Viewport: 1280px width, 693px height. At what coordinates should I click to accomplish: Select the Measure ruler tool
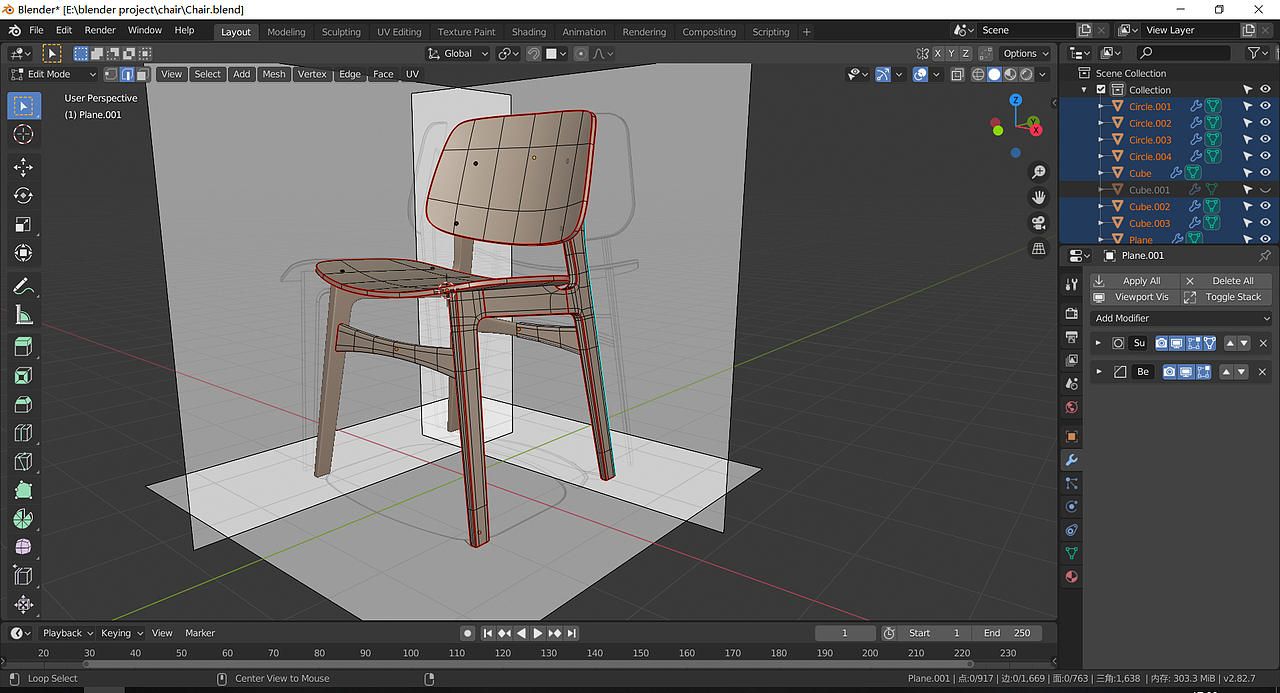(x=24, y=316)
